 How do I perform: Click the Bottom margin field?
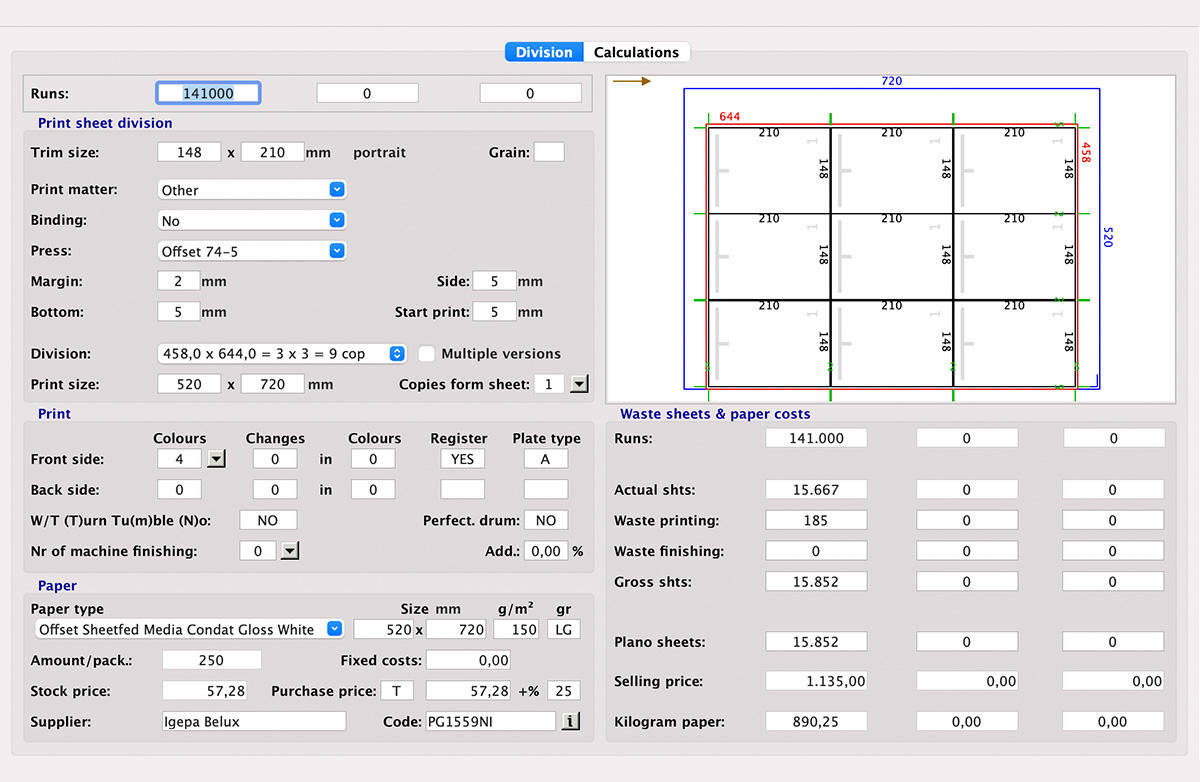179,311
